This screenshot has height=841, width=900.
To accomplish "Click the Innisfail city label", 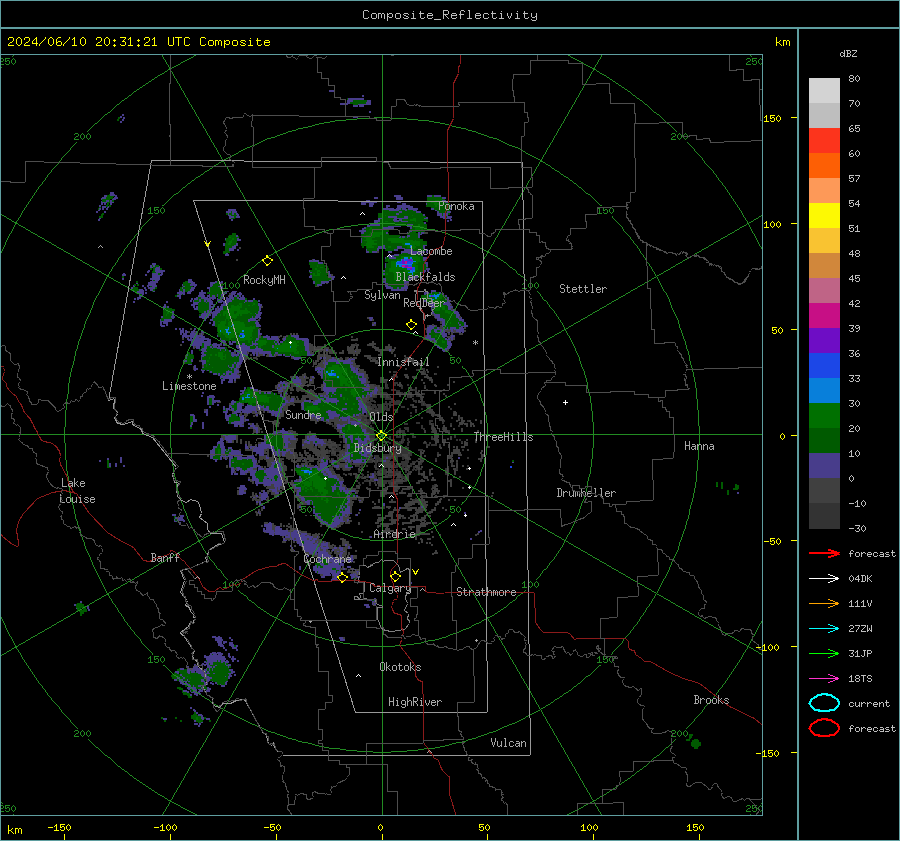I will tap(404, 362).
